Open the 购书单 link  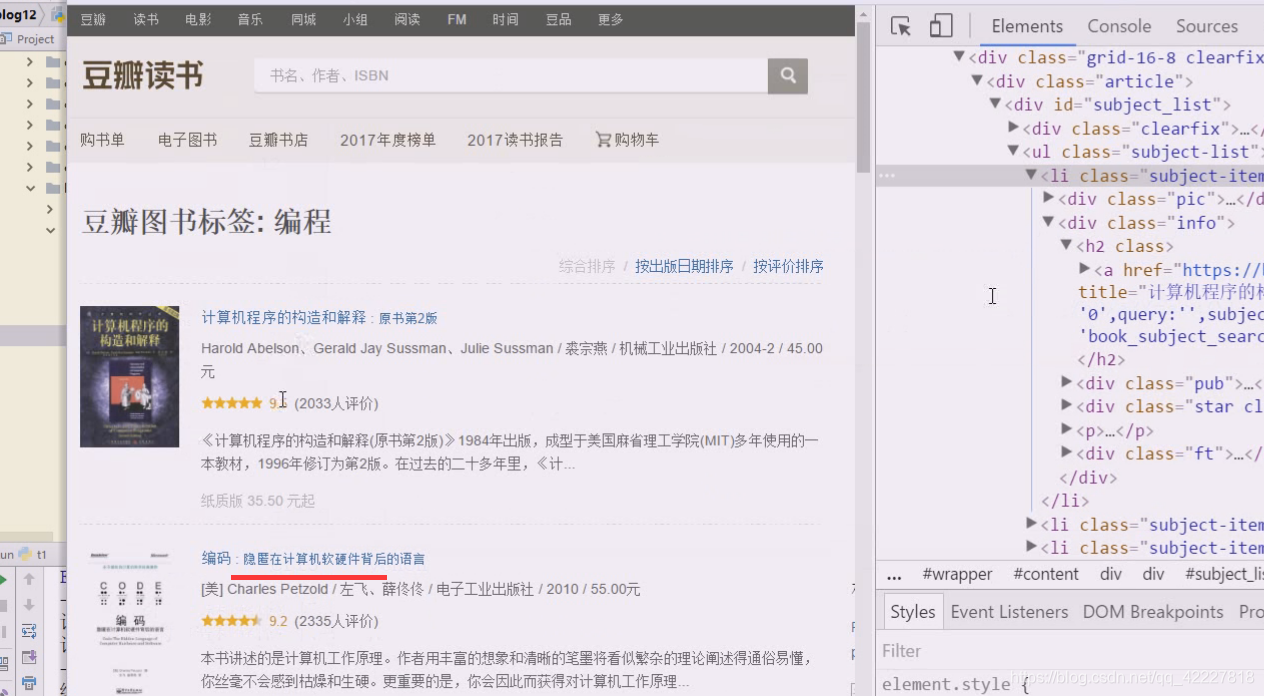tap(102, 140)
